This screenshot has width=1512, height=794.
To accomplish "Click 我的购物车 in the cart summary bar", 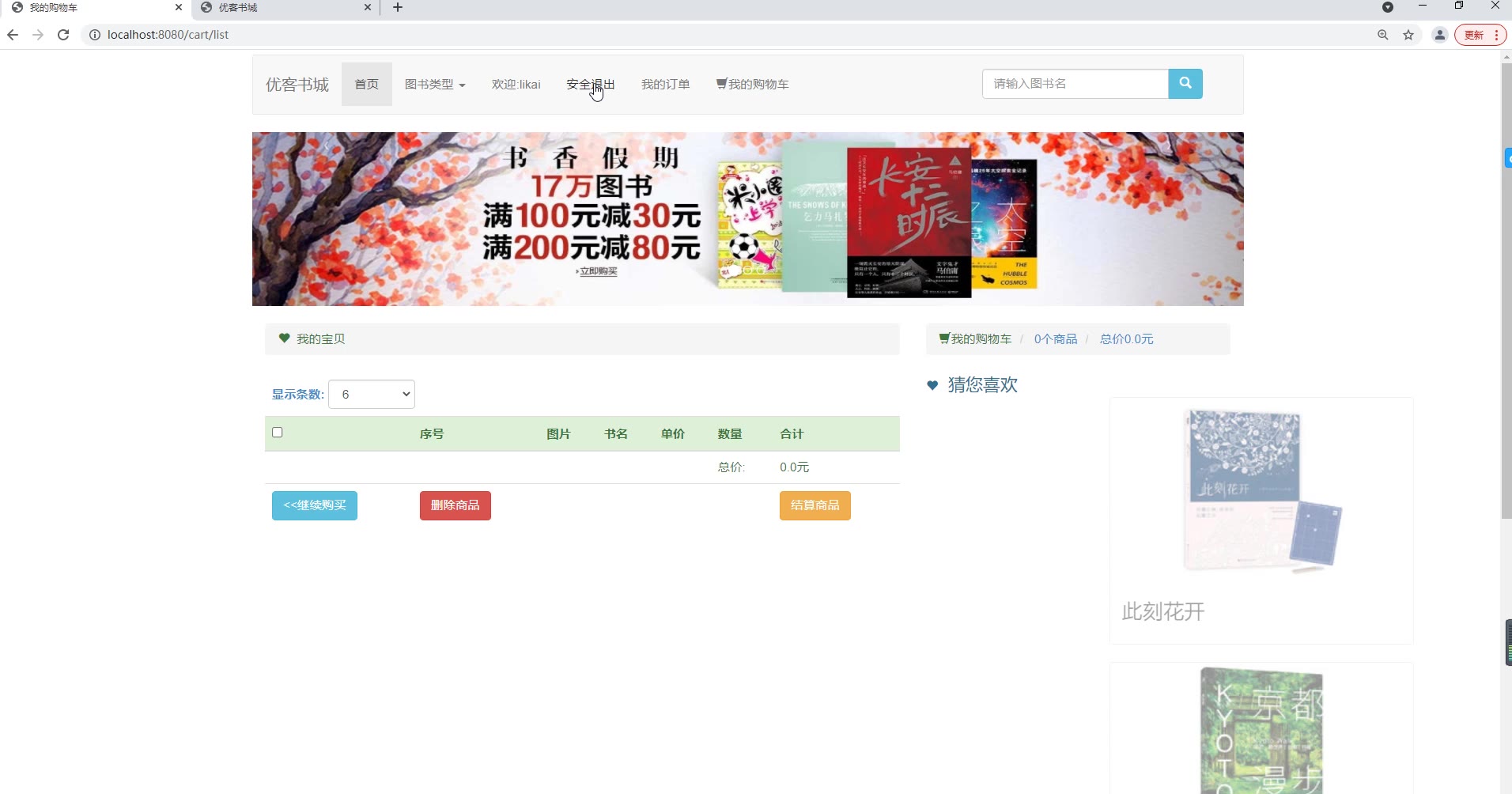I will click(975, 339).
